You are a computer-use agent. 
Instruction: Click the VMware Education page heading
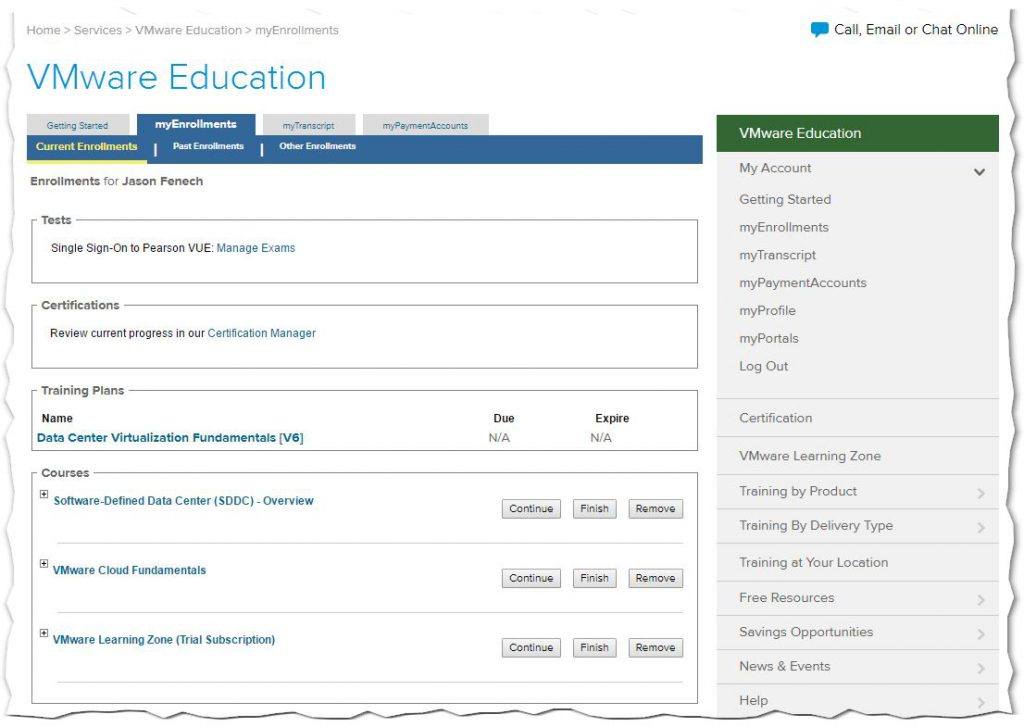click(x=176, y=77)
